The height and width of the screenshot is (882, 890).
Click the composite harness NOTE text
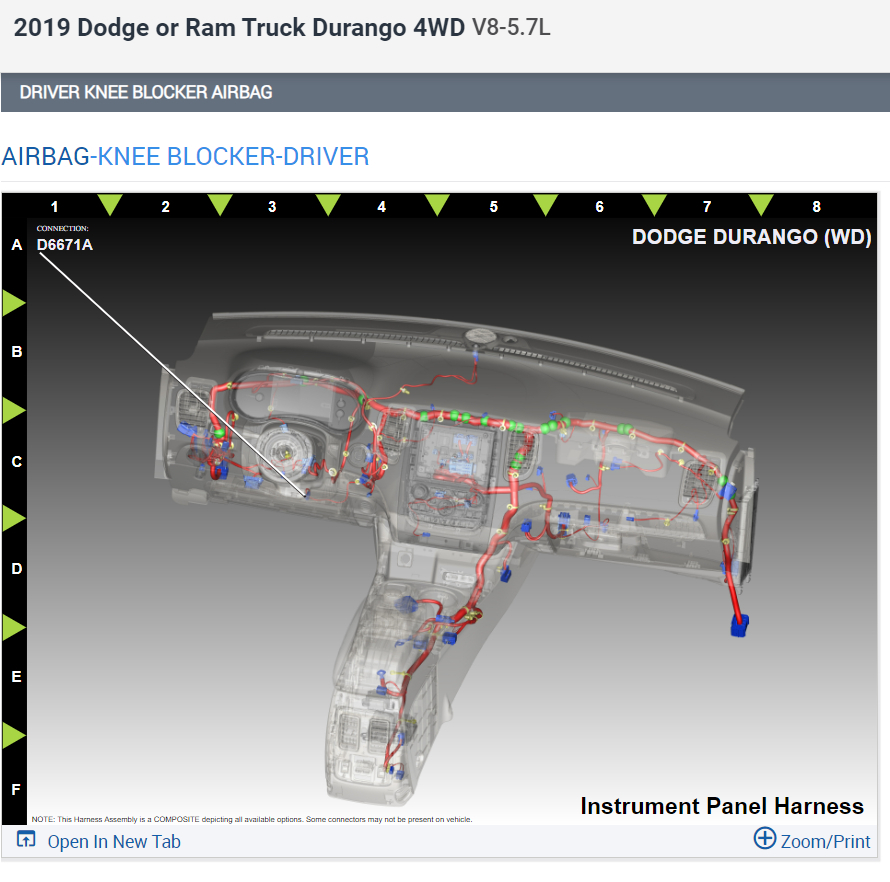(x=252, y=819)
